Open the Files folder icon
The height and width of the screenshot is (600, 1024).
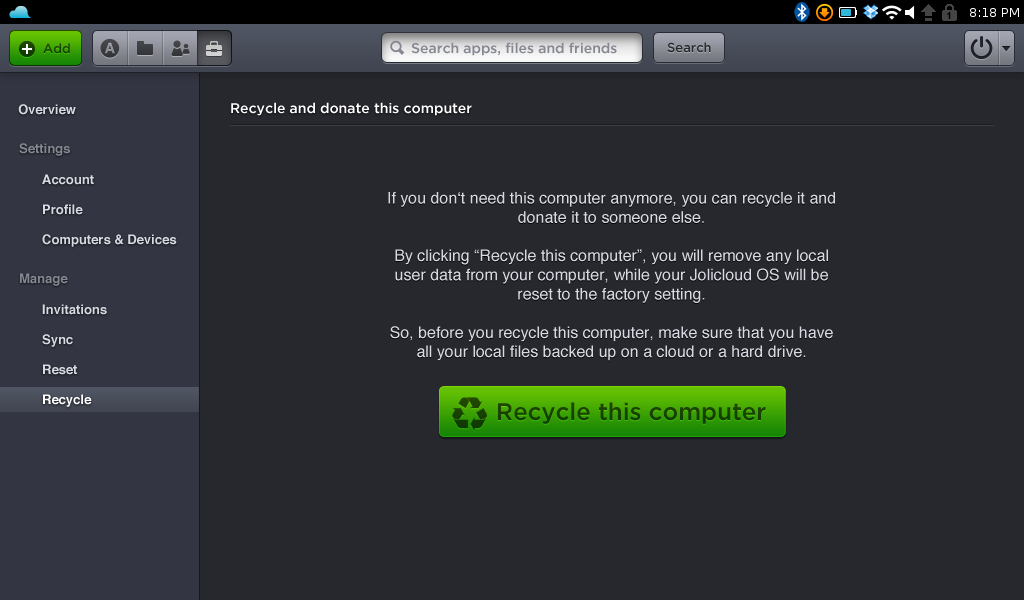click(145, 48)
